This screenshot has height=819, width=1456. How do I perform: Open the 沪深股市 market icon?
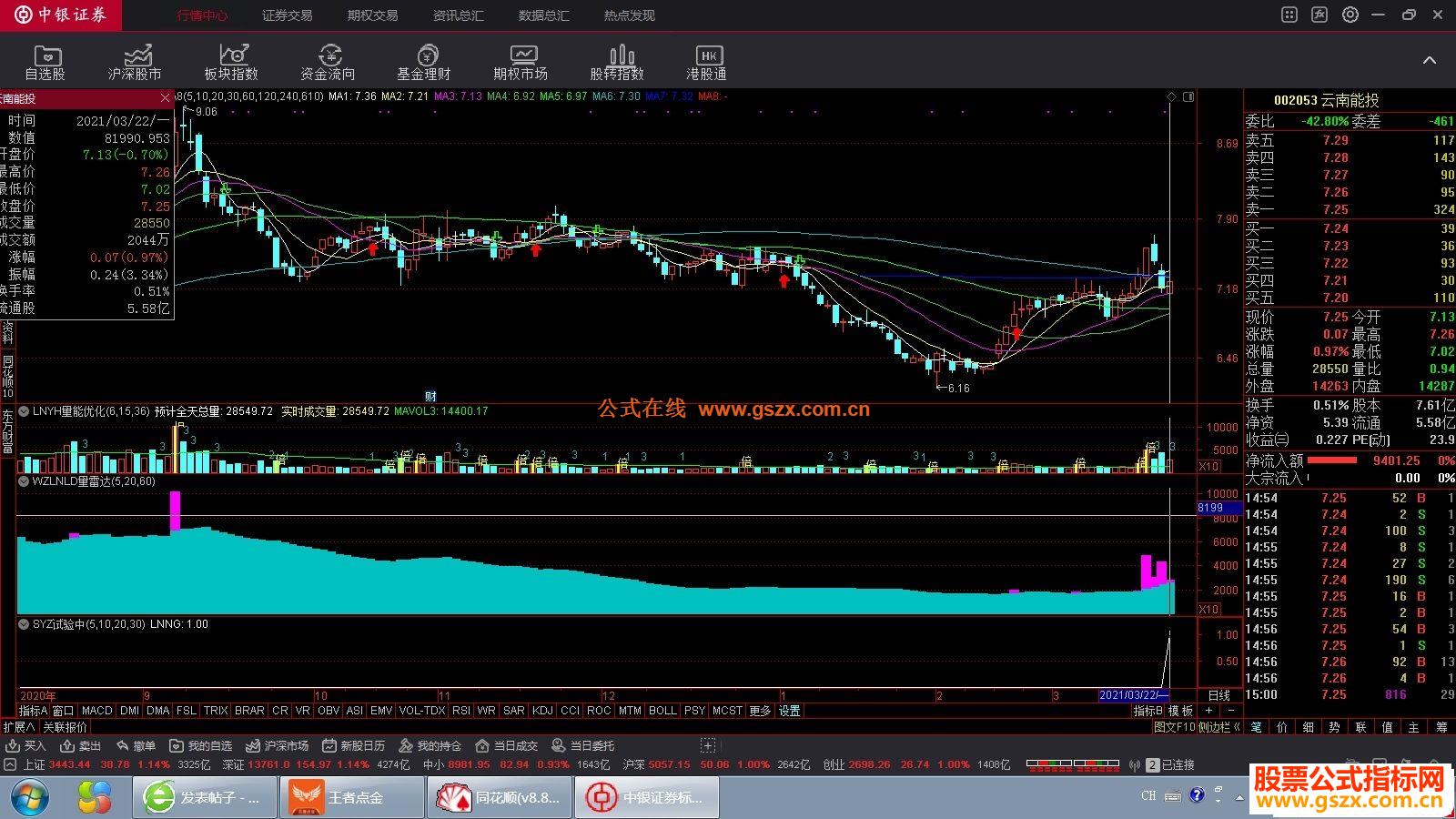tap(135, 63)
